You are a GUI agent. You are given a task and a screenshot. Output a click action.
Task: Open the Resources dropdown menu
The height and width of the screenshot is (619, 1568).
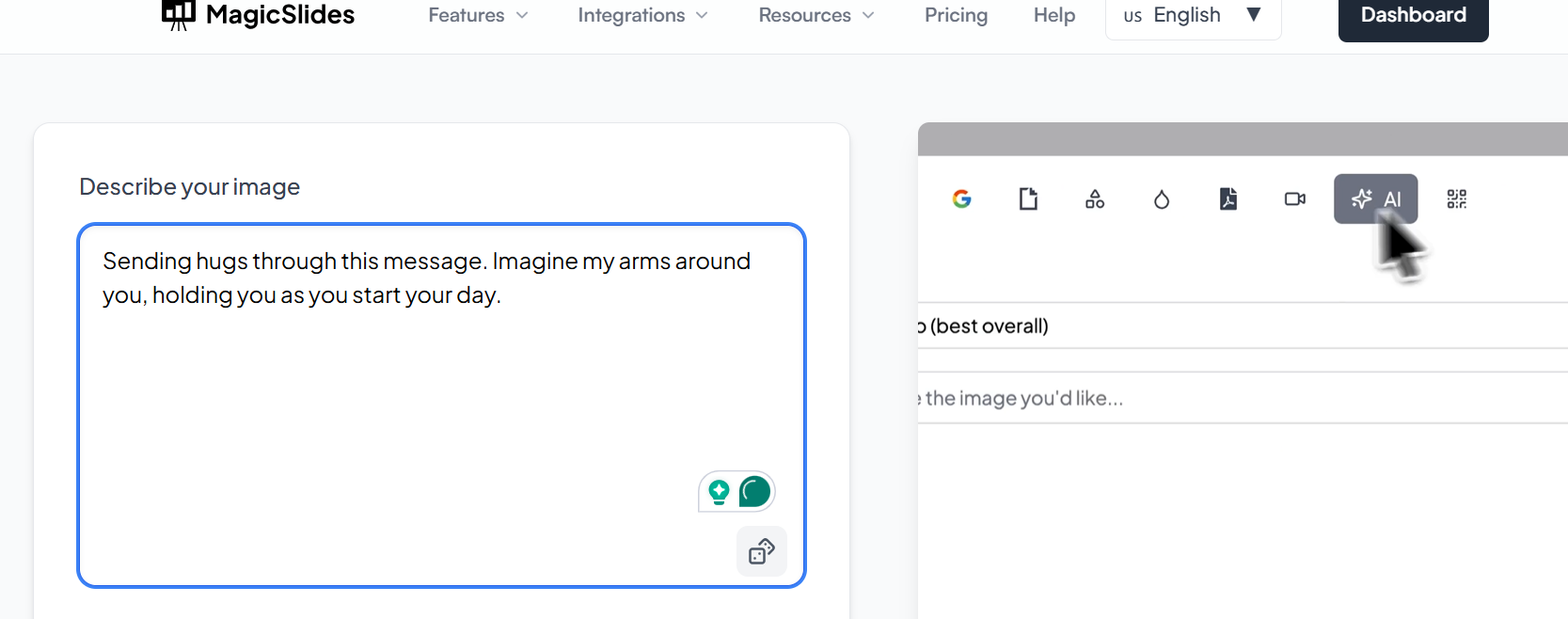tap(816, 15)
